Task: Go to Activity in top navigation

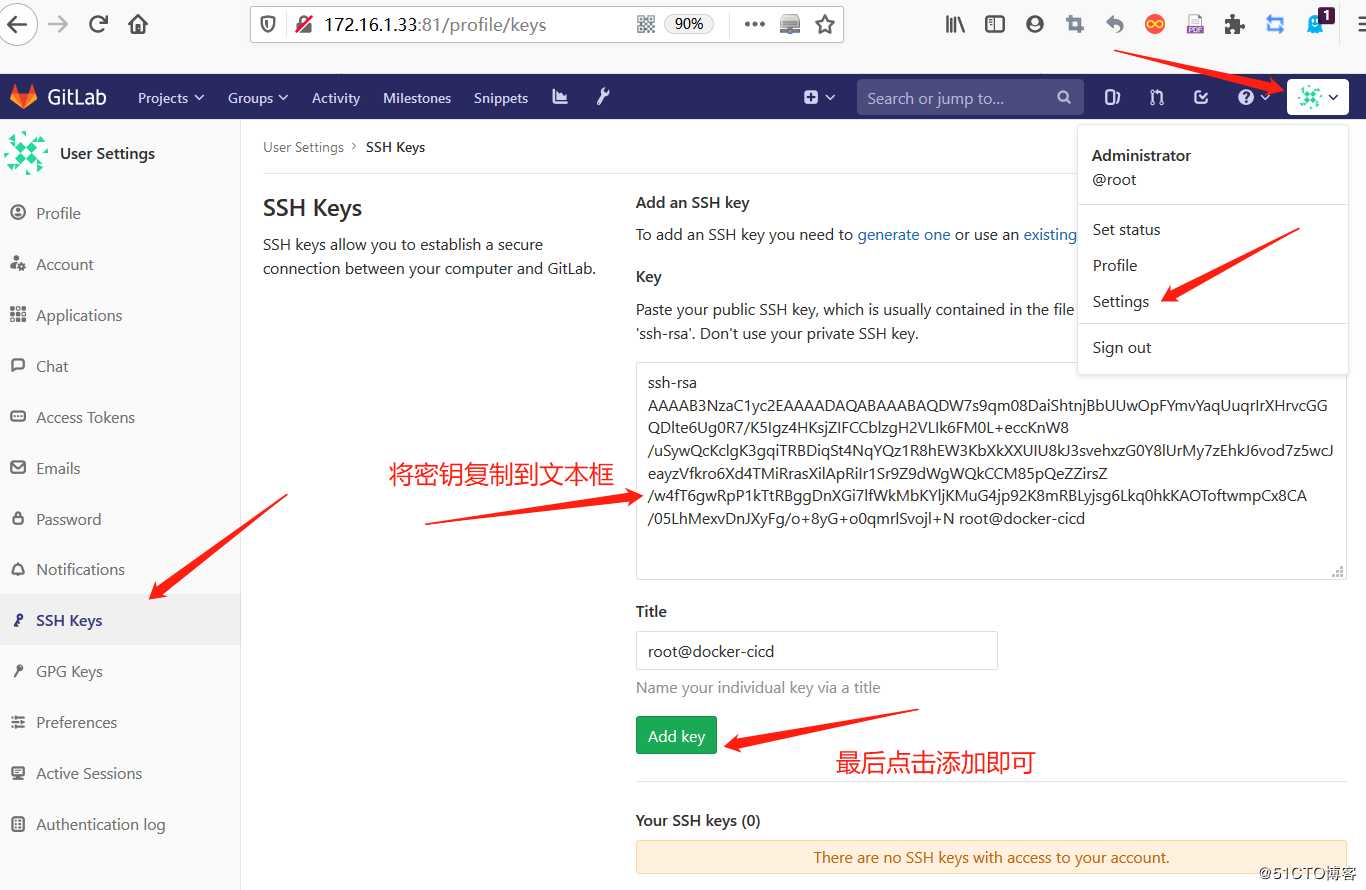Action: coord(336,98)
